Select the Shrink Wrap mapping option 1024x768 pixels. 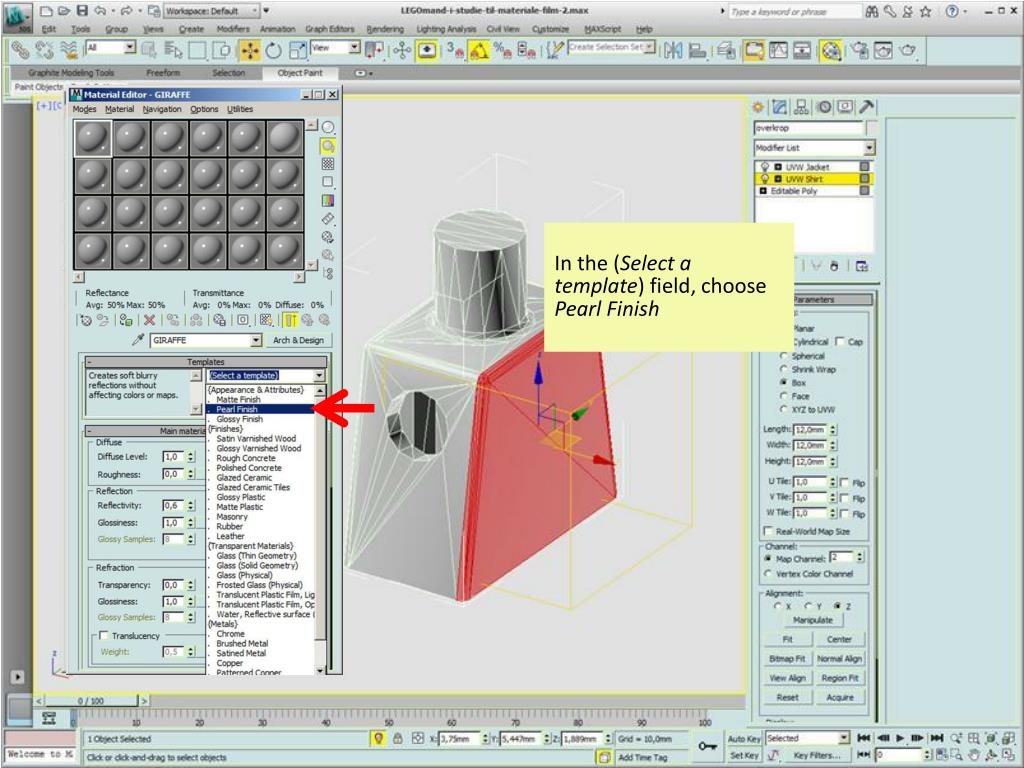point(784,369)
